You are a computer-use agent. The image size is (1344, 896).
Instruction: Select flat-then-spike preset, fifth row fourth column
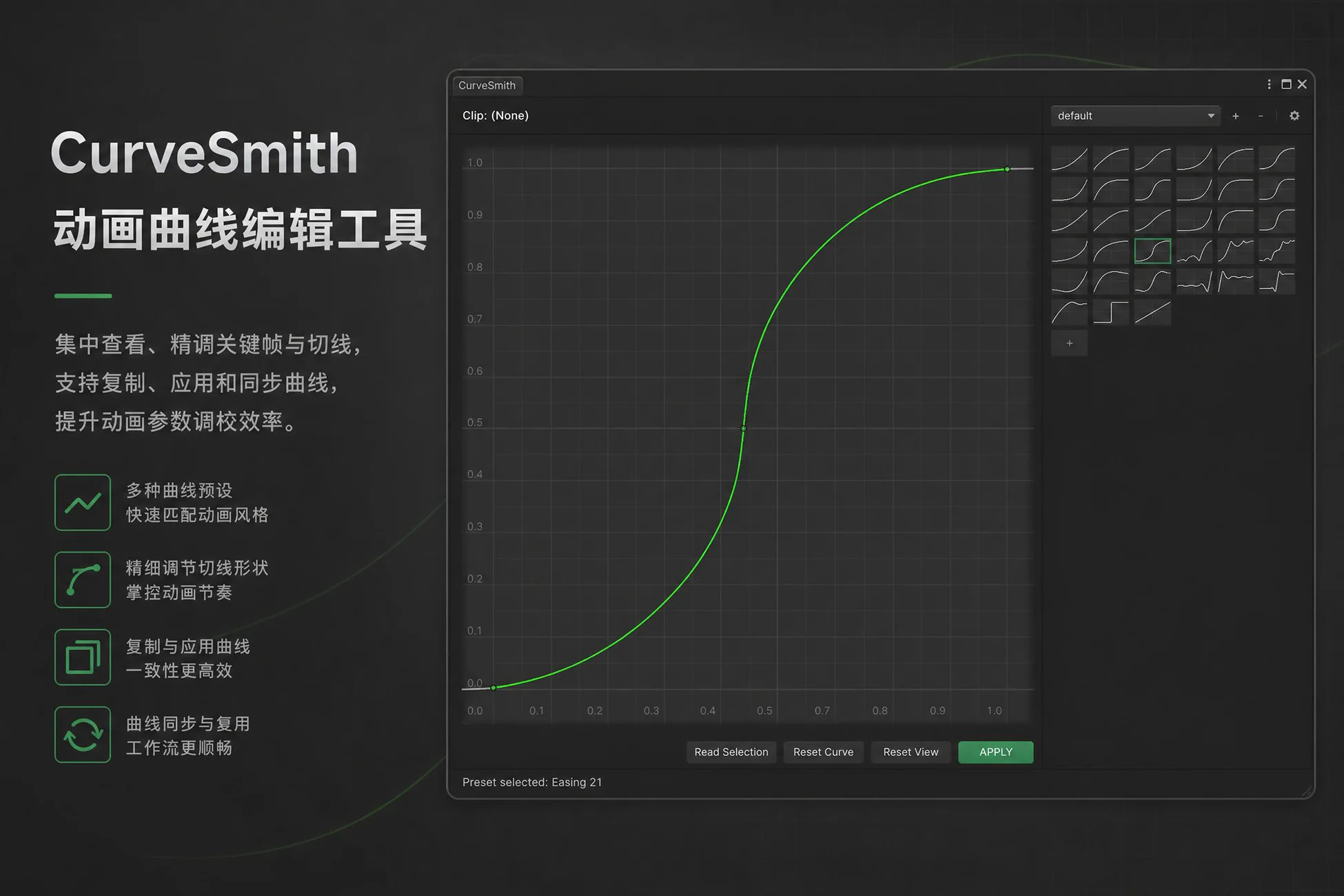pos(1194,282)
